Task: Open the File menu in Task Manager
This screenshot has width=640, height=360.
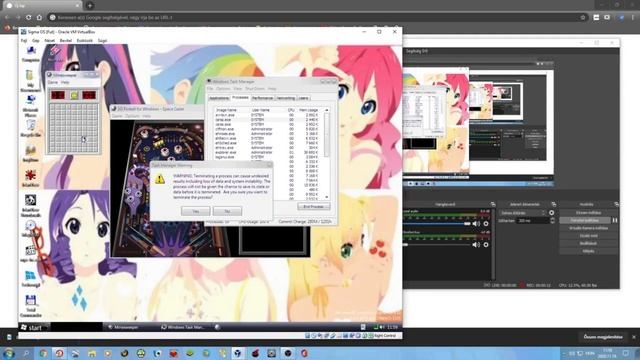Action: pyautogui.click(x=210, y=89)
